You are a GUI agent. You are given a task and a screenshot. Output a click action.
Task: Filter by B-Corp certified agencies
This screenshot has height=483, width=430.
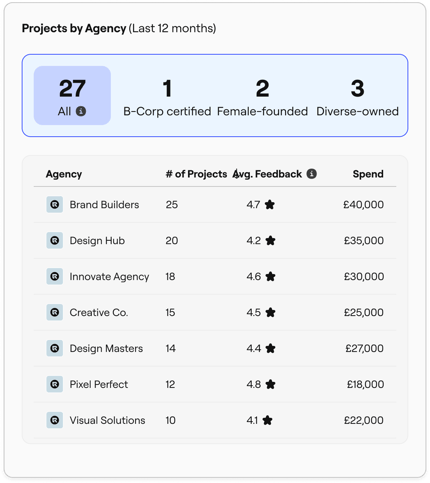[x=167, y=97]
